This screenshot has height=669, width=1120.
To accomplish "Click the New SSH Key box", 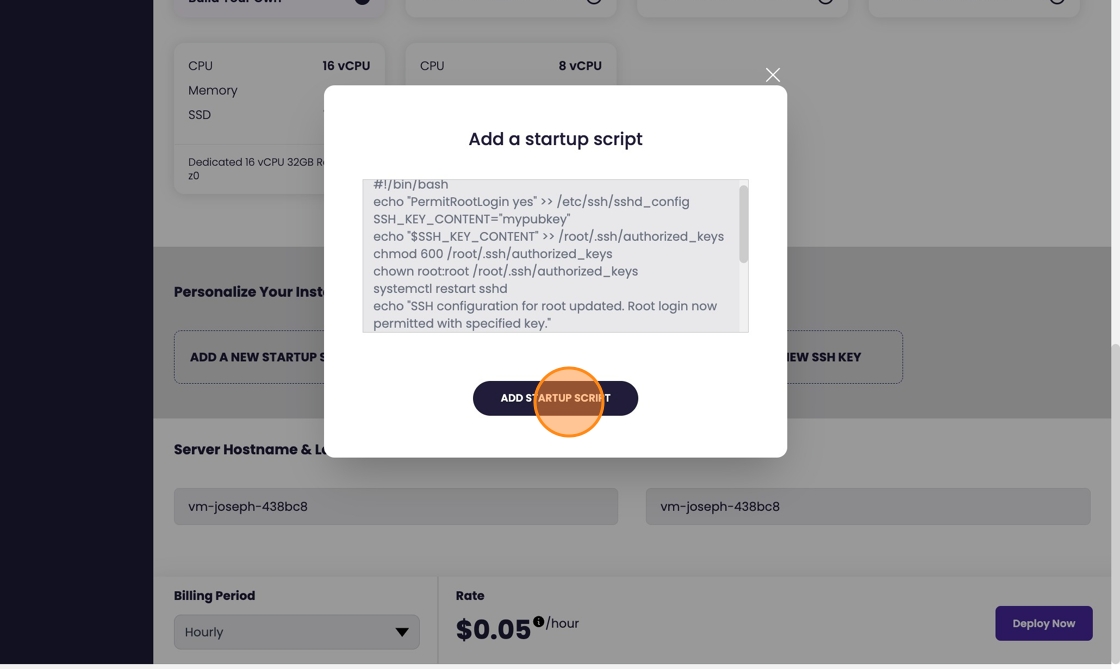I will pyautogui.click(x=843, y=357).
